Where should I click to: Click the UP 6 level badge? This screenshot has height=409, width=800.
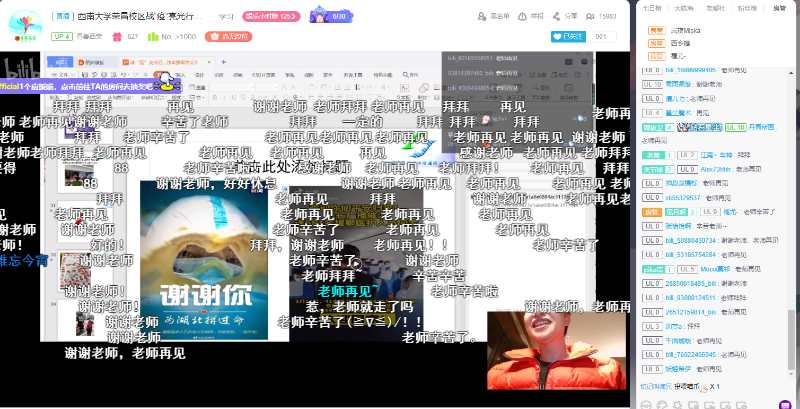pos(62,36)
